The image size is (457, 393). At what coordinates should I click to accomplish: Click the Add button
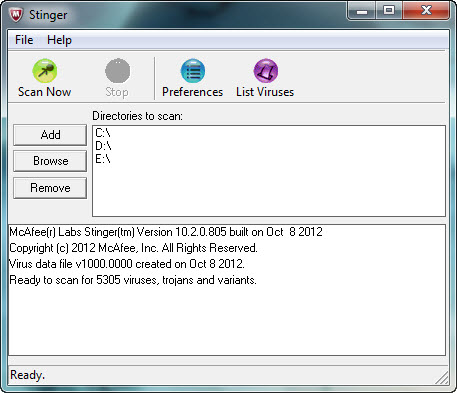coord(50,135)
